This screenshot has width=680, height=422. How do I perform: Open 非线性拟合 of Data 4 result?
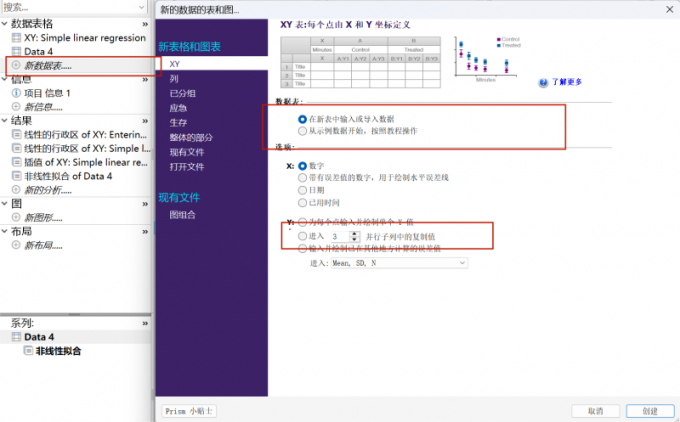(68, 176)
